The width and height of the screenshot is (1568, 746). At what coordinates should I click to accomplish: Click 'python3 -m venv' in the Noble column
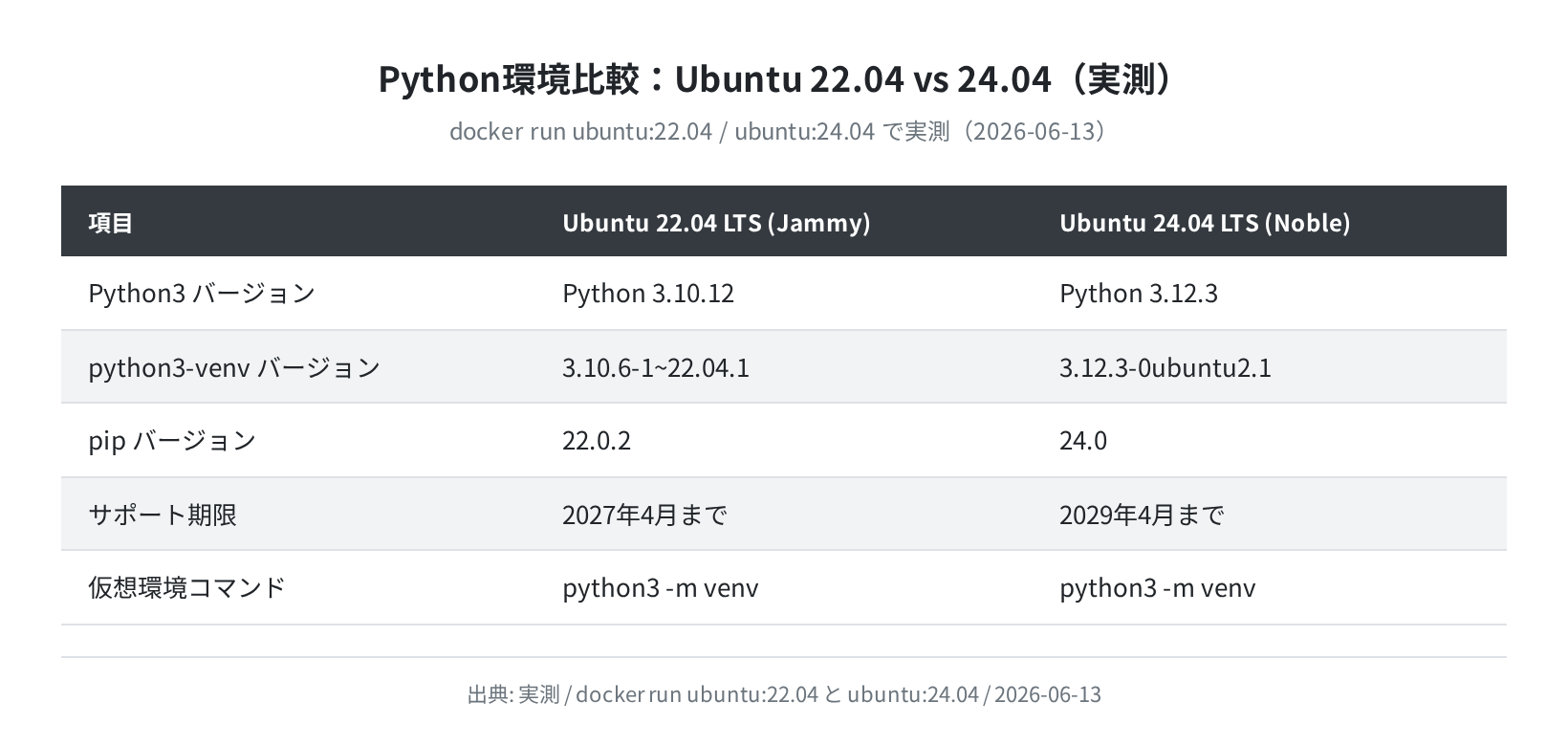tap(1158, 587)
